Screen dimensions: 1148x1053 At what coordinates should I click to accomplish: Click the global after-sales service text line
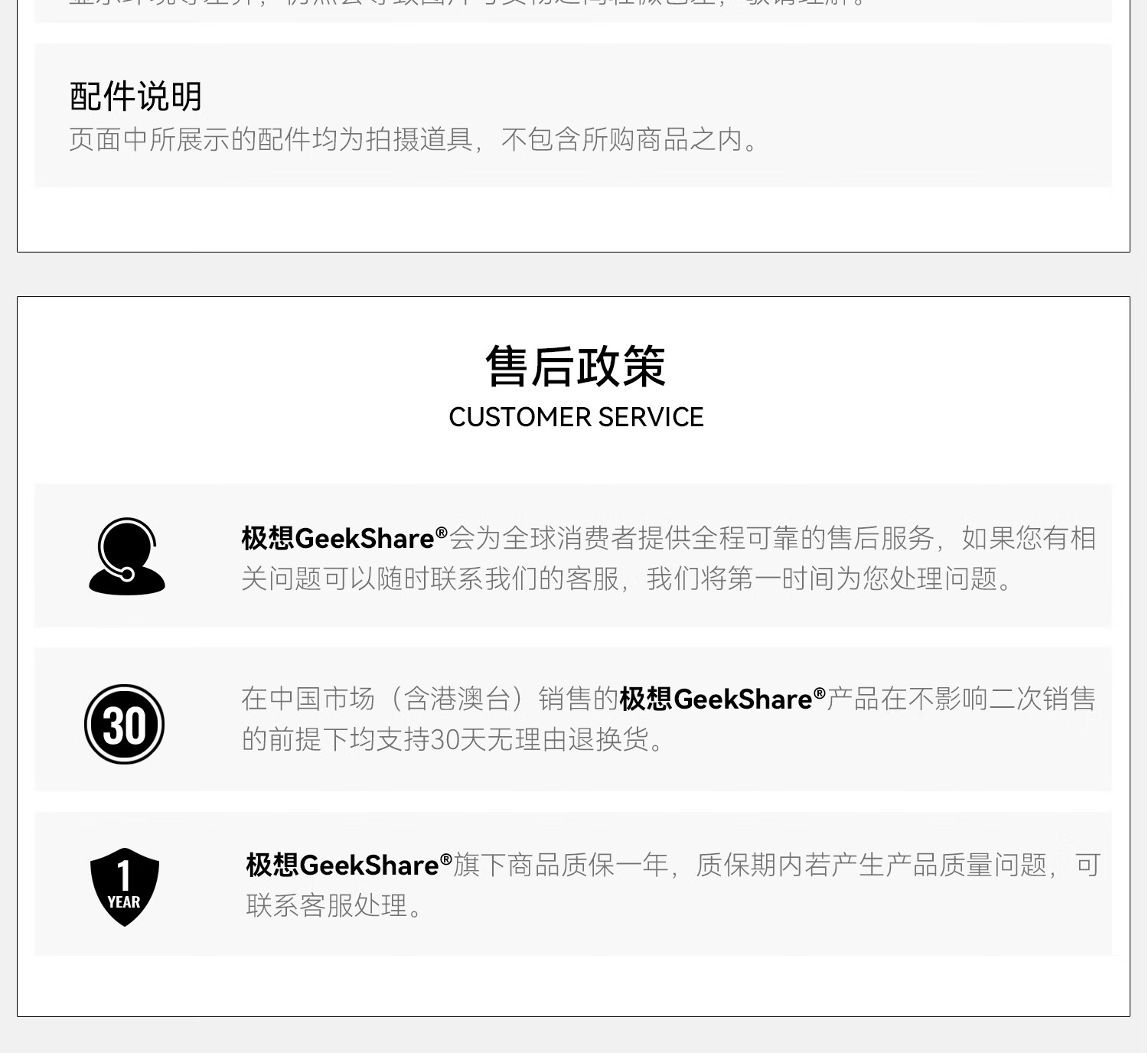coord(668,538)
